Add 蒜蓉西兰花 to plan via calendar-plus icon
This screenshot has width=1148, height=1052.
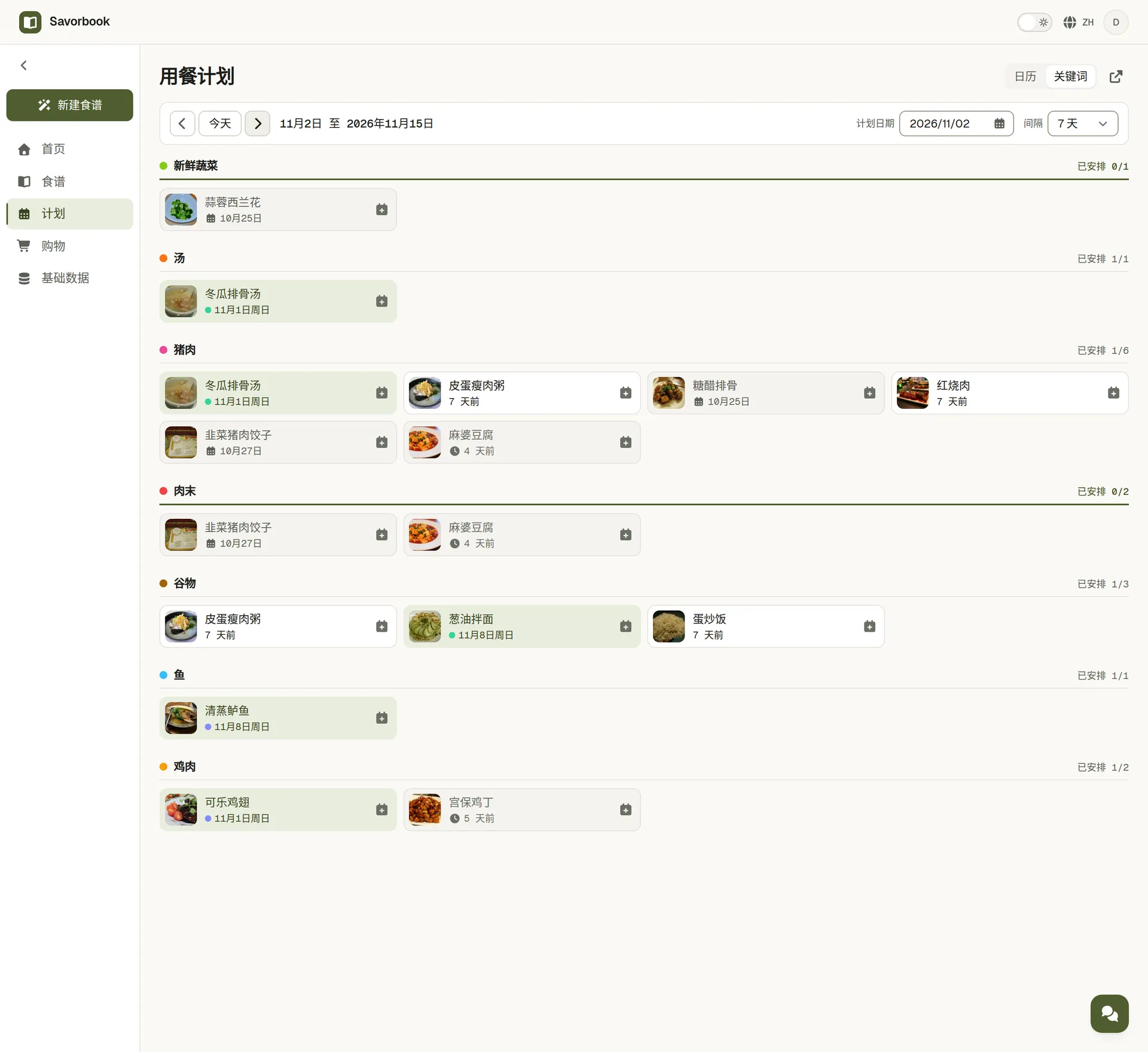pos(381,209)
